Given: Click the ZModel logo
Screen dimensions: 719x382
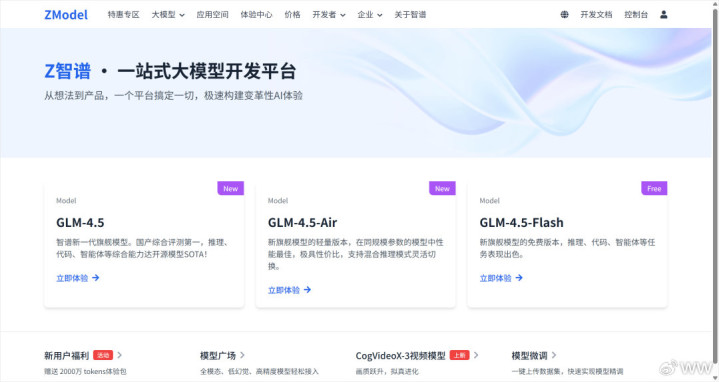Looking at the screenshot, I should pos(66,15).
